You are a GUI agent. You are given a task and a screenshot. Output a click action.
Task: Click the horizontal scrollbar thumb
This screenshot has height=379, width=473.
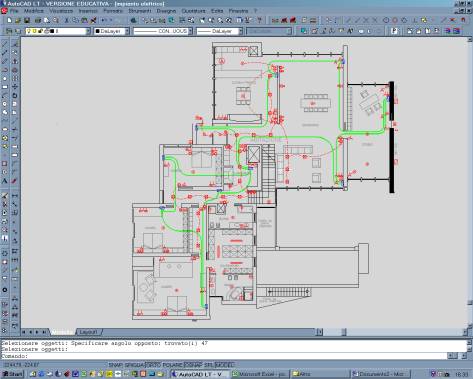pos(344,332)
